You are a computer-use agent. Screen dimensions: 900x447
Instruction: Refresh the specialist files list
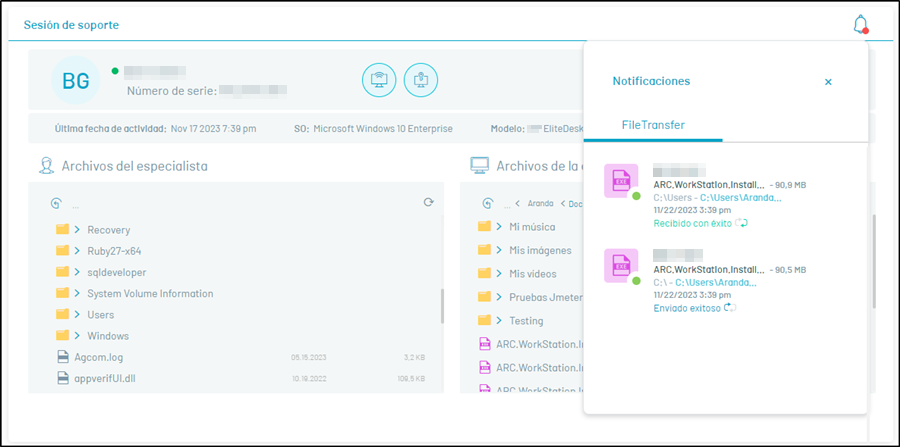[428, 202]
